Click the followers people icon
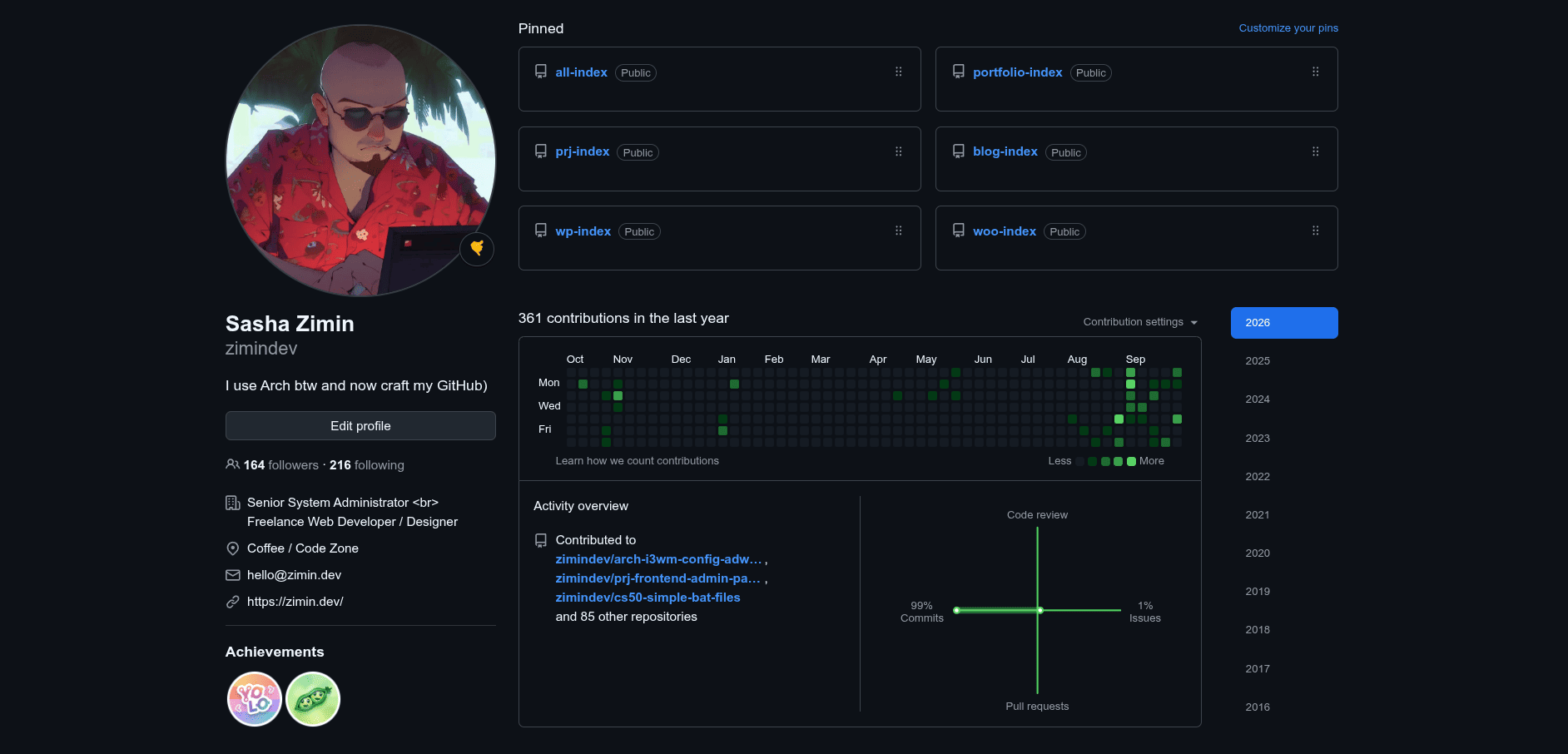The height and width of the screenshot is (754, 1568). pyautogui.click(x=233, y=464)
